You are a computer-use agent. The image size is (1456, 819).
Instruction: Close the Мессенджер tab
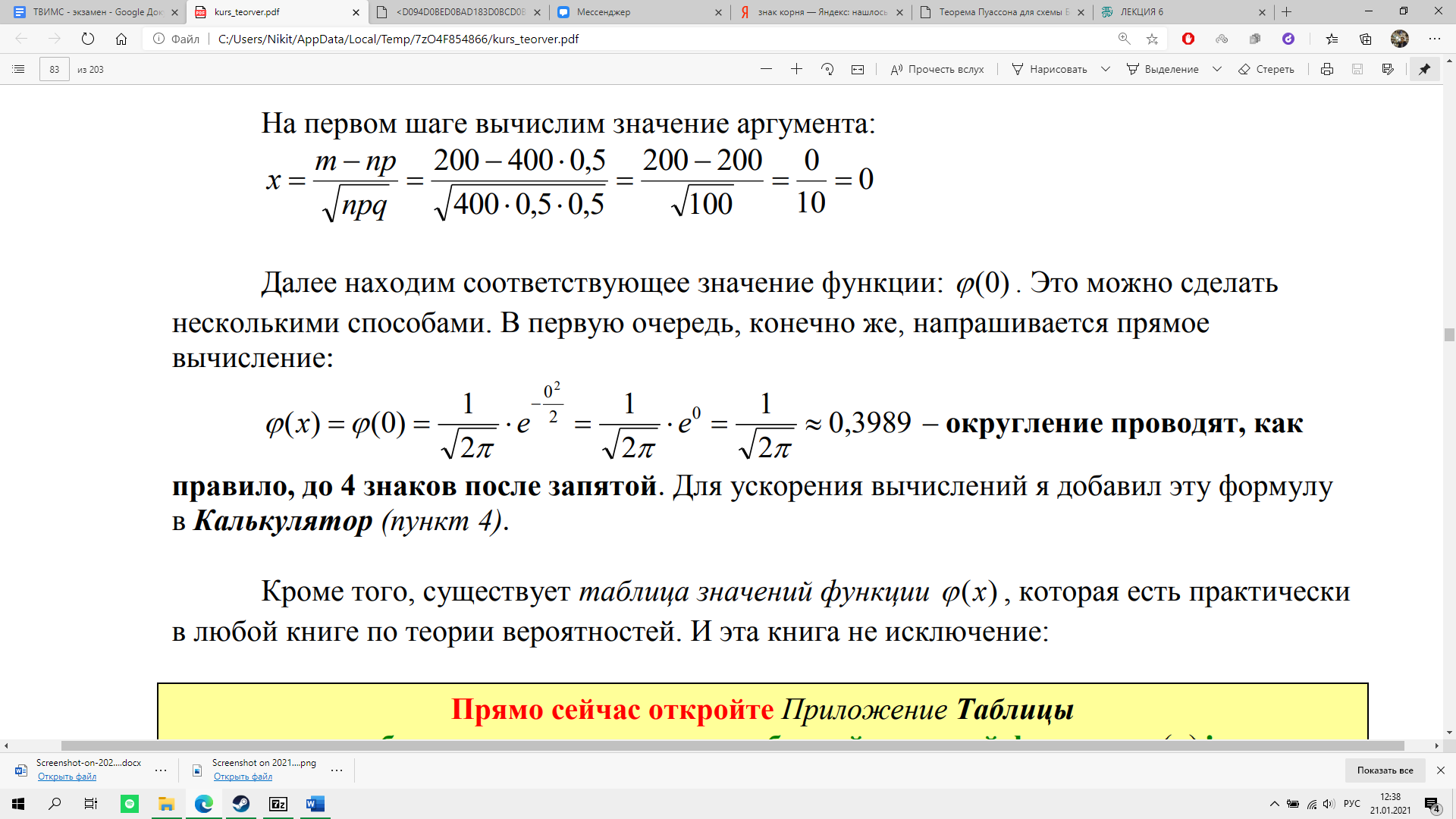[x=718, y=12]
